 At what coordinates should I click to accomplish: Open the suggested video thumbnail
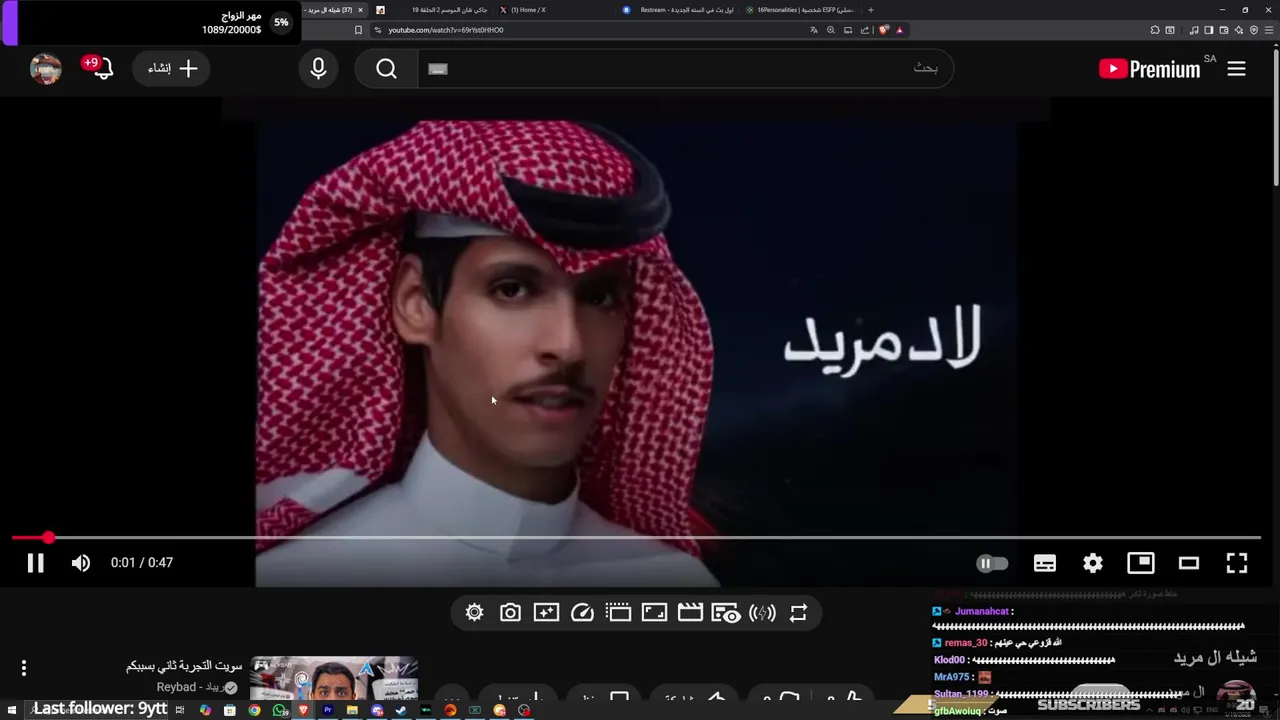click(x=334, y=679)
